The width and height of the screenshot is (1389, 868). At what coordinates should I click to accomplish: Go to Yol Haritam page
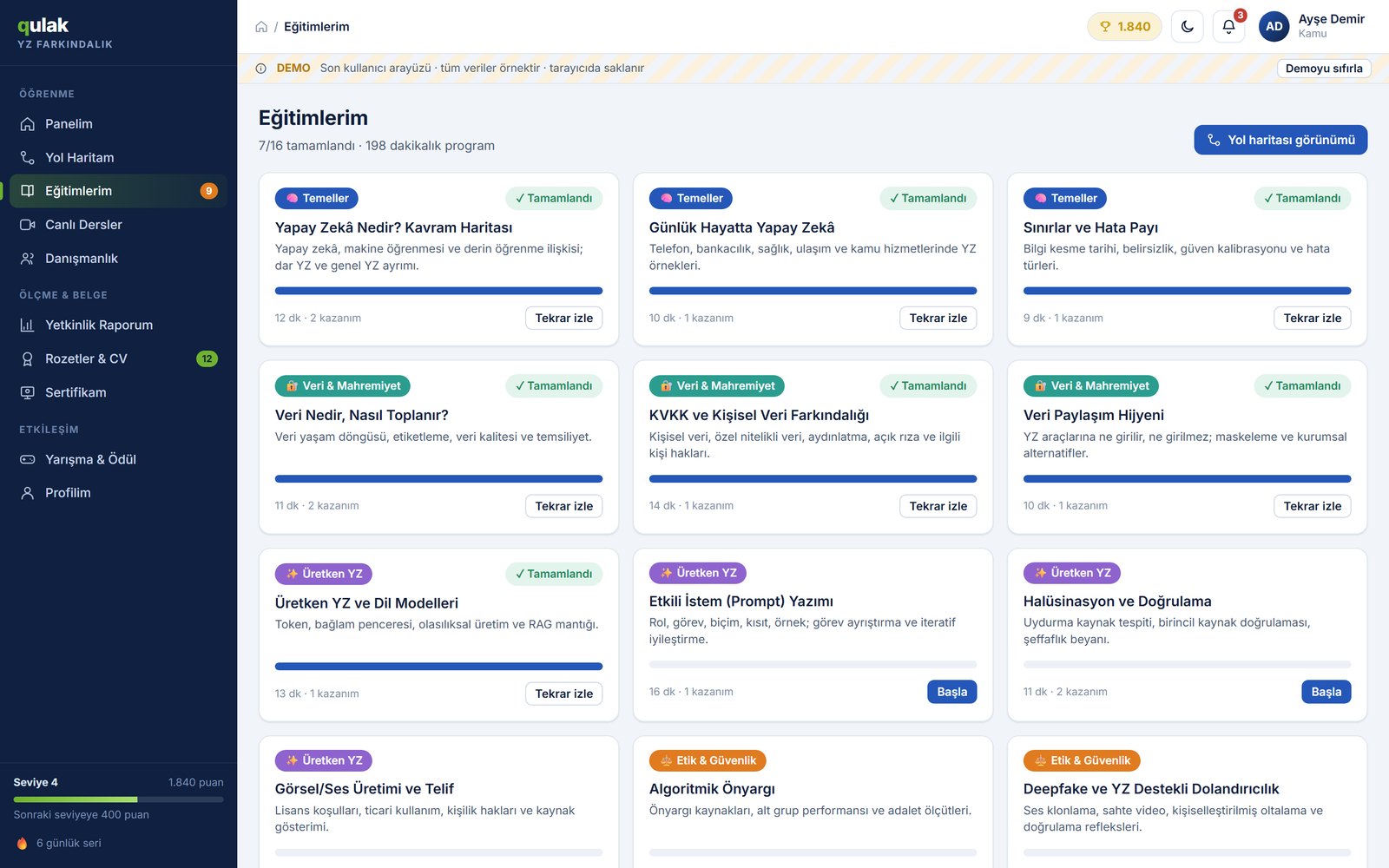tap(118, 158)
